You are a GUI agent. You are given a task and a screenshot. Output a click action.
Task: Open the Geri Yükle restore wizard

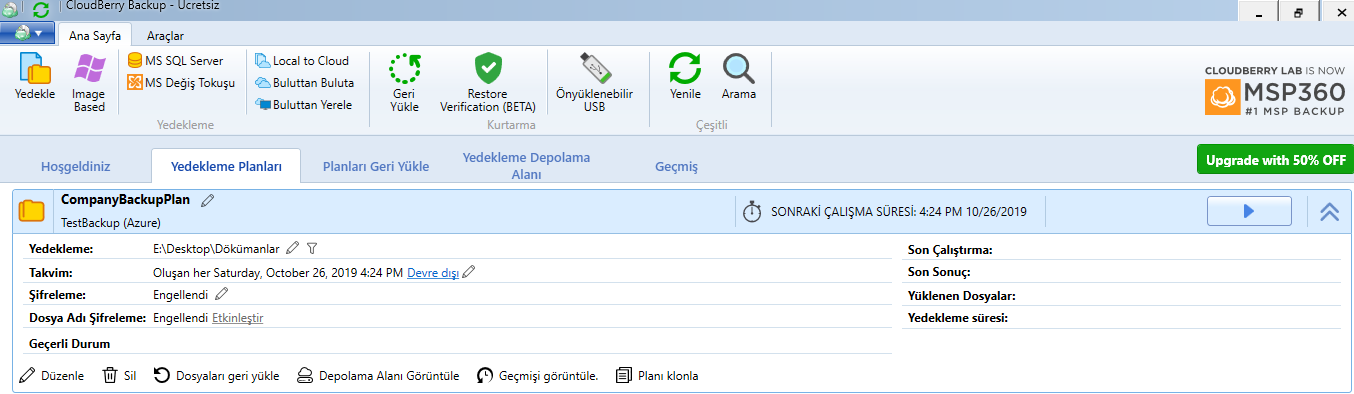(x=404, y=83)
